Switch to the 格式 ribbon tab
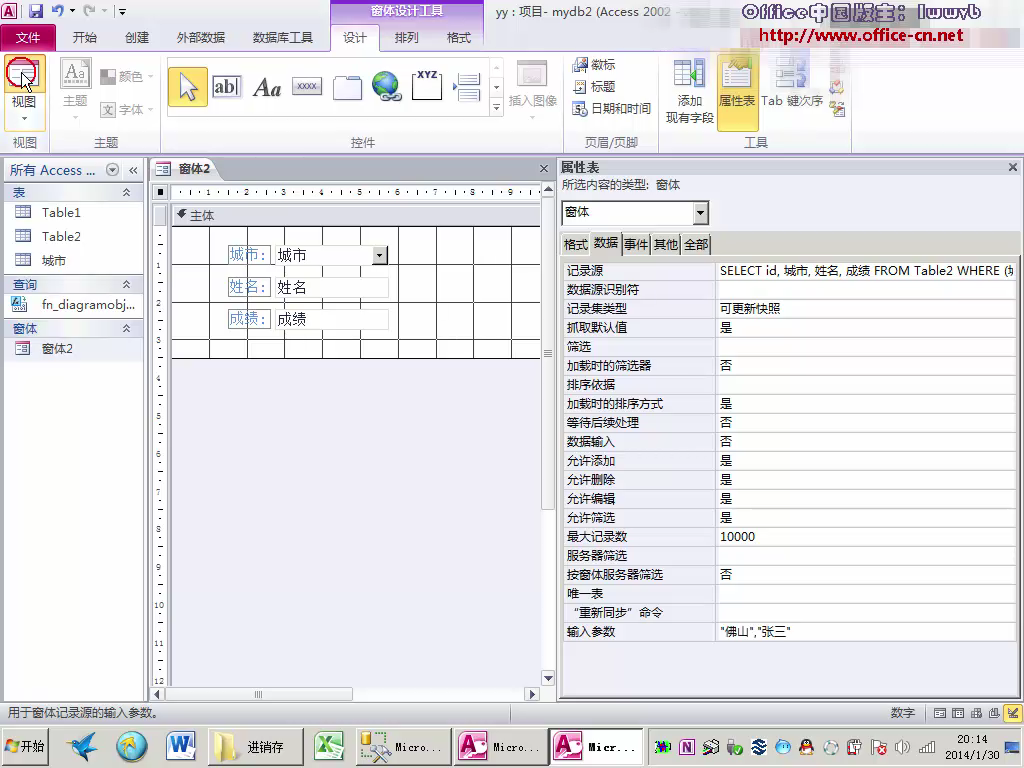The image size is (1024, 768). pyautogui.click(x=458, y=38)
